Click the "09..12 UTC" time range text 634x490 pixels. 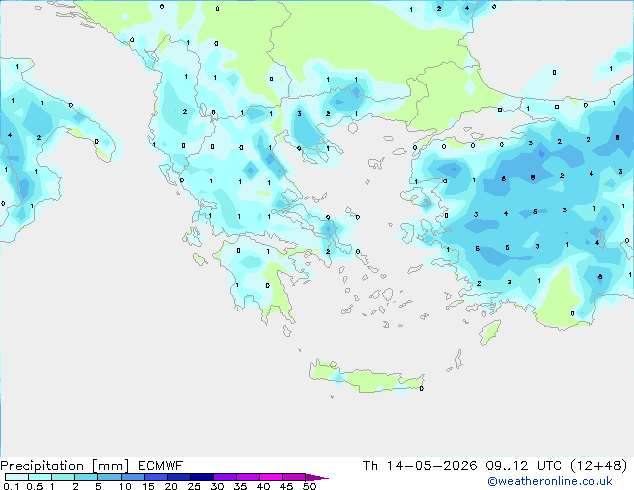pos(523,466)
